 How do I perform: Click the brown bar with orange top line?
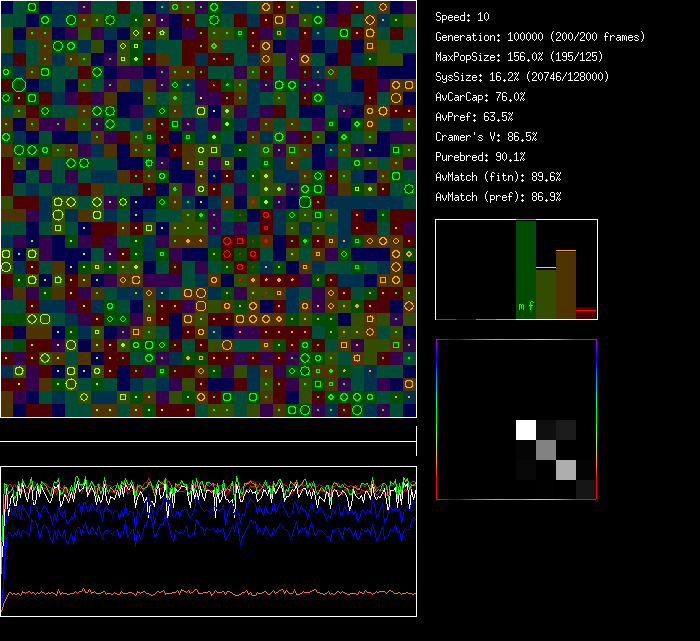(x=566, y=284)
